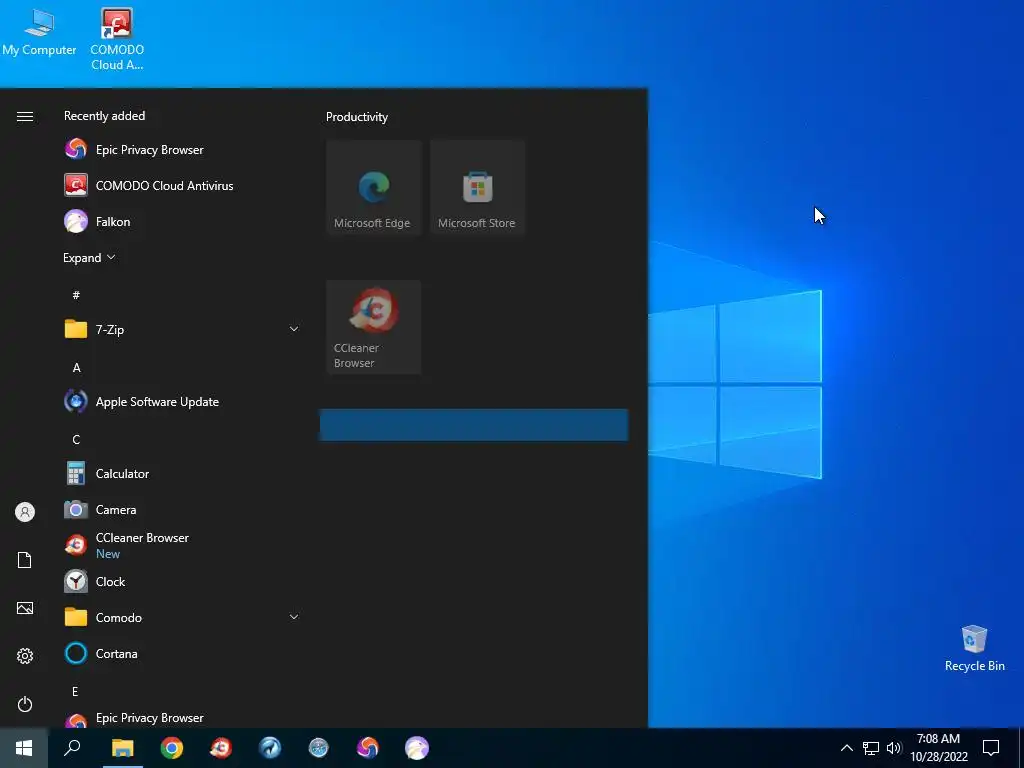Click the Recently added heading
The image size is (1024, 768).
pos(104,116)
